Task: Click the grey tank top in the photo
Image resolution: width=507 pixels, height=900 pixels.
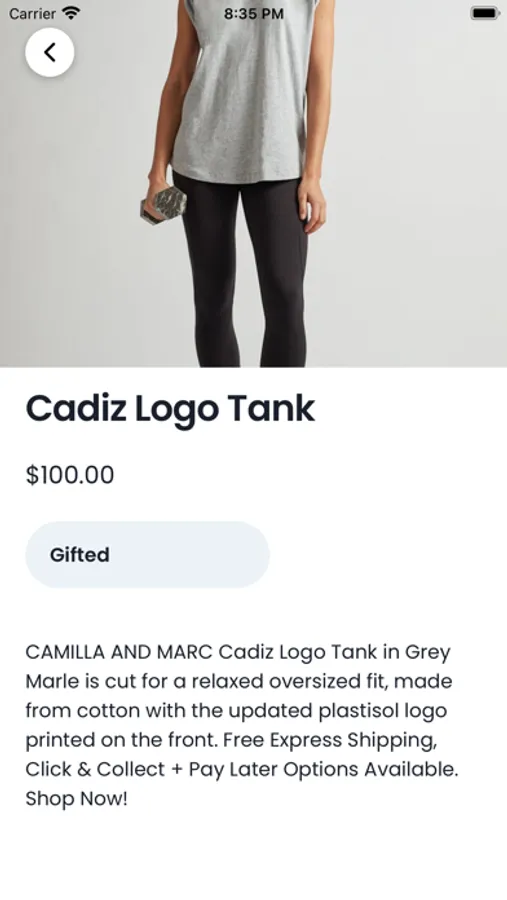Action: (243, 92)
